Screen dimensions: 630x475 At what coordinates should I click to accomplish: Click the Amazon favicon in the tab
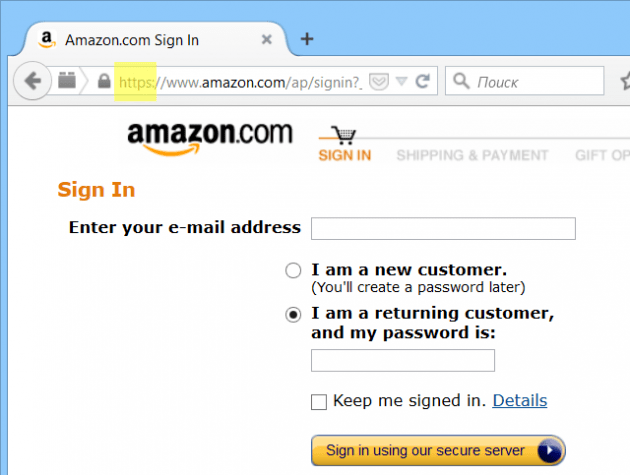pyautogui.click(x=47, y=39)
